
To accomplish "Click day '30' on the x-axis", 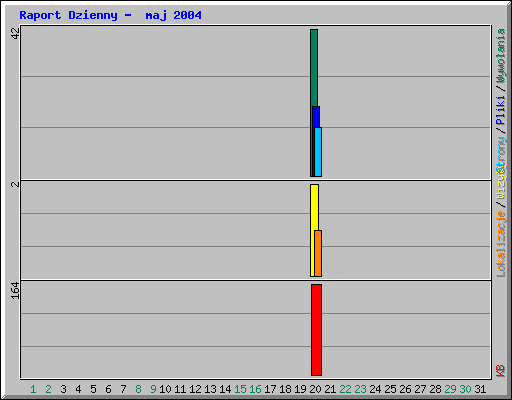I will [465, 389].
